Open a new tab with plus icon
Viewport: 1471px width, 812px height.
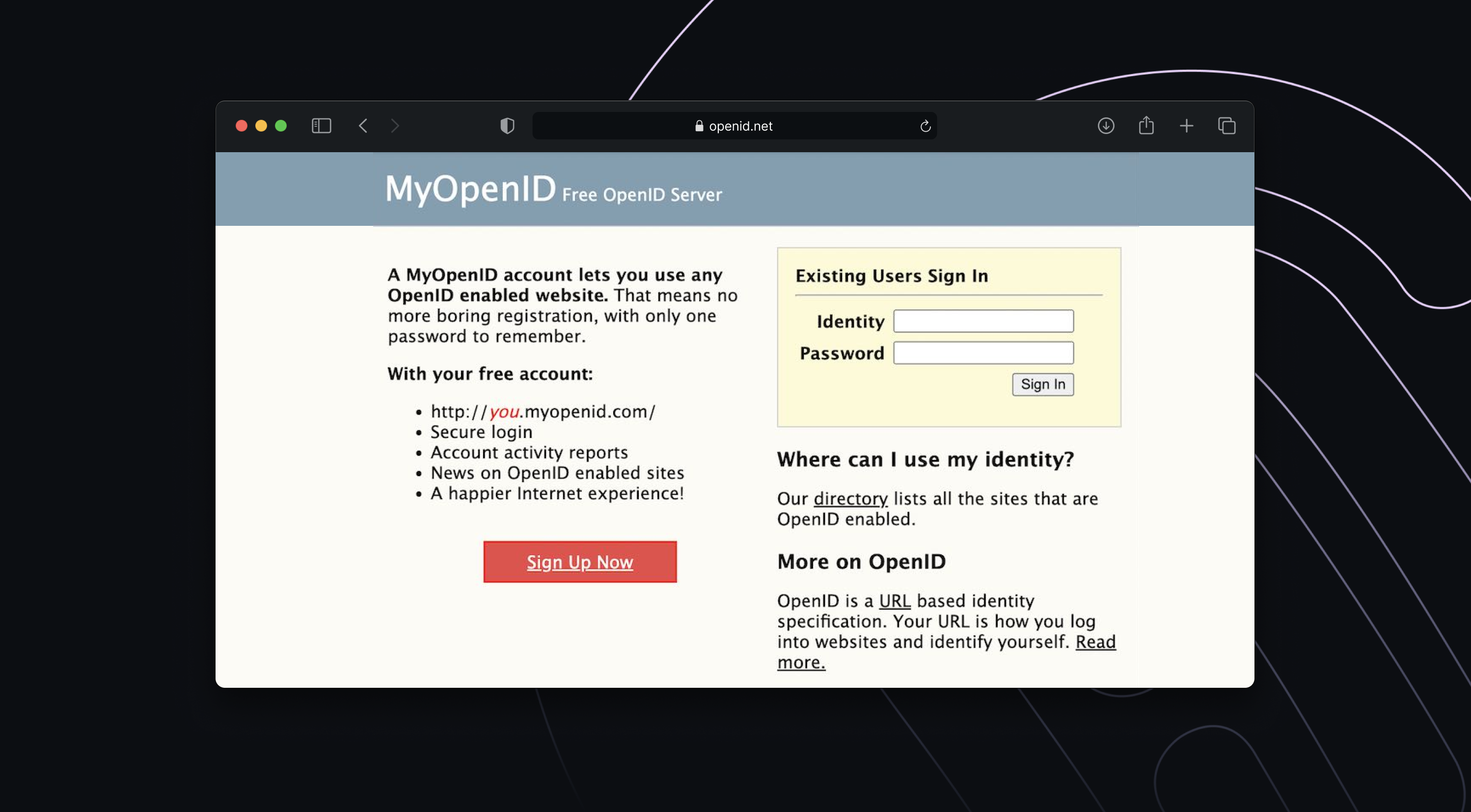(x=1187, y=126)
